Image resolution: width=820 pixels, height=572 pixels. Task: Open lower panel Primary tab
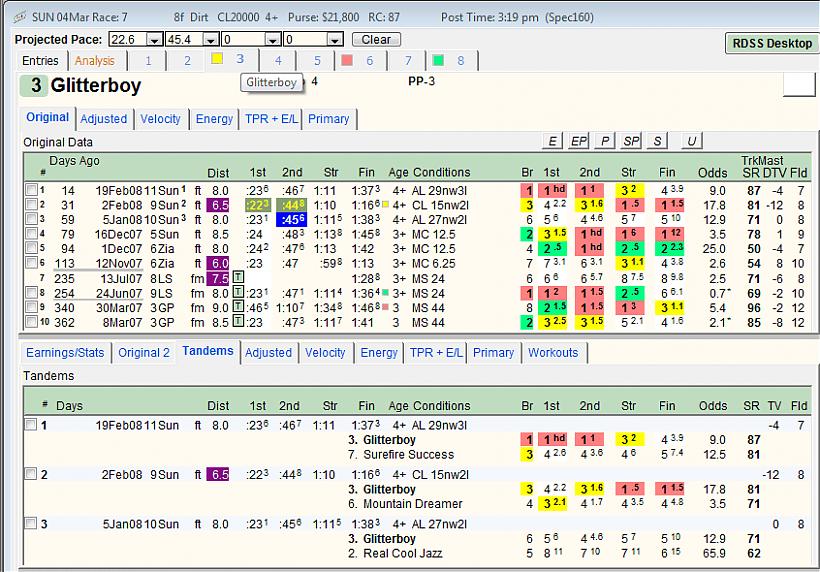493,353
